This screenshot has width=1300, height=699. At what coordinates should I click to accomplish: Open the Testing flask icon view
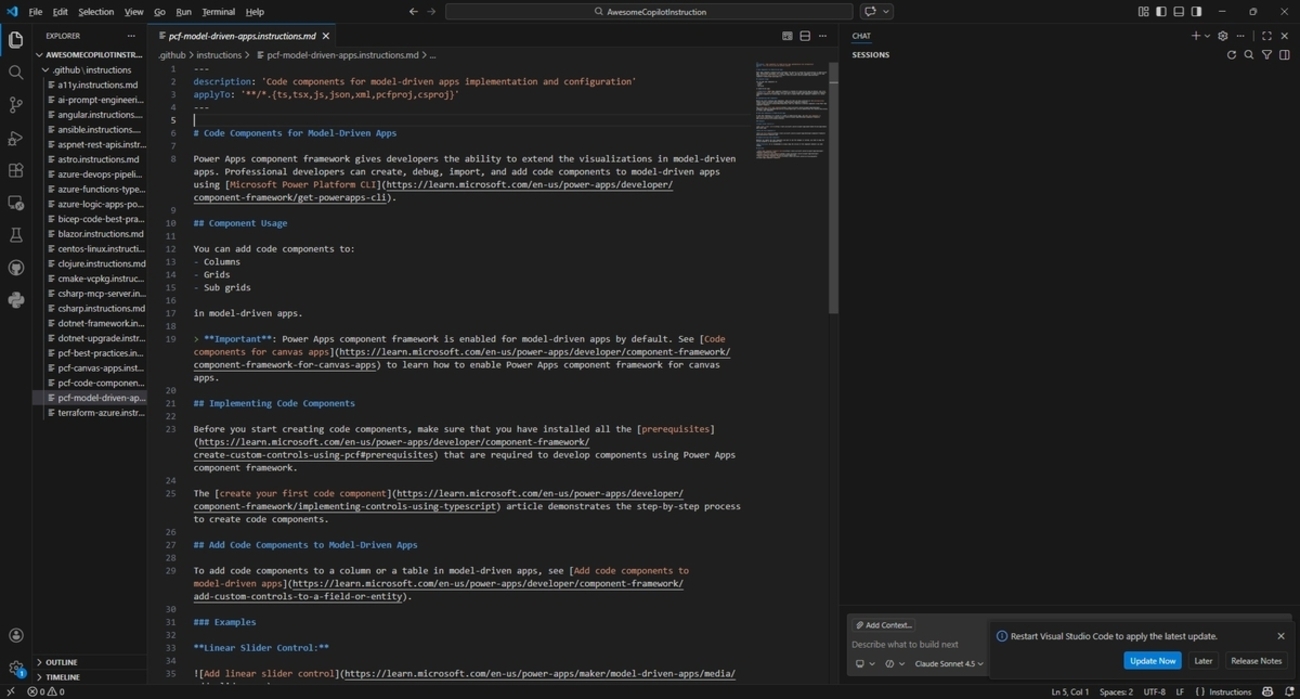16,236
